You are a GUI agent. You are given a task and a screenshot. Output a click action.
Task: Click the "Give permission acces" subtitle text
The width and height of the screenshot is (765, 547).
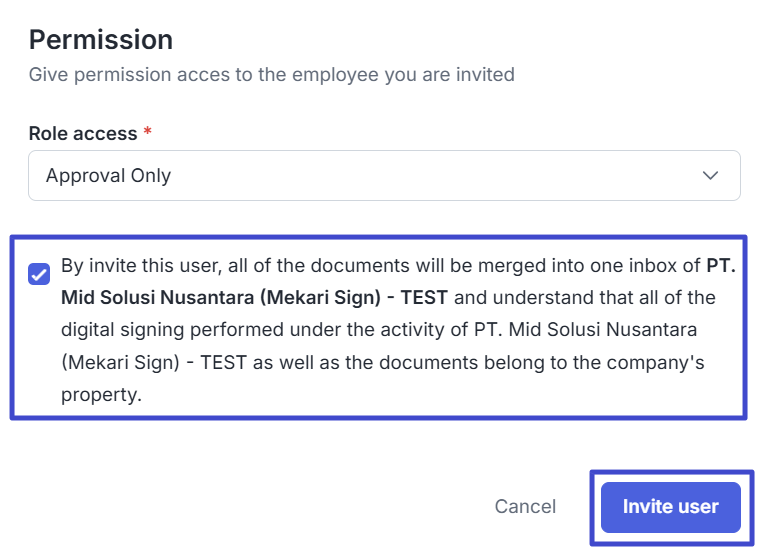(271, 74)
